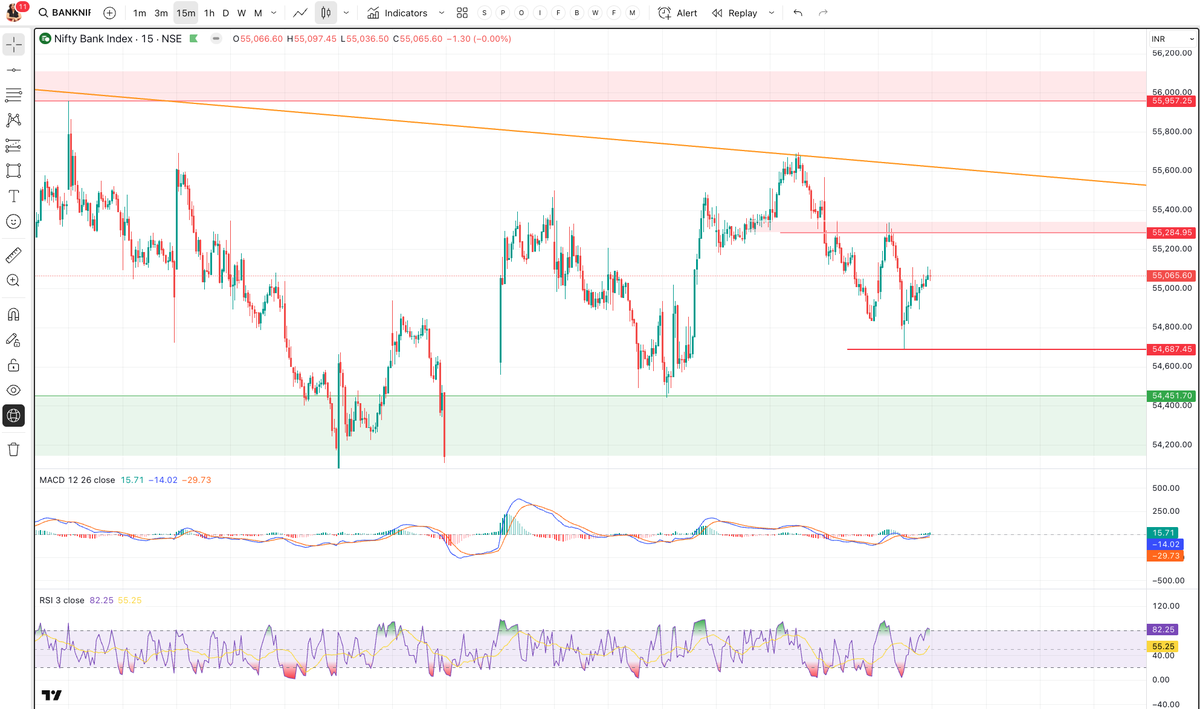Click the compare or add symbol plus icon

(109, 13)
